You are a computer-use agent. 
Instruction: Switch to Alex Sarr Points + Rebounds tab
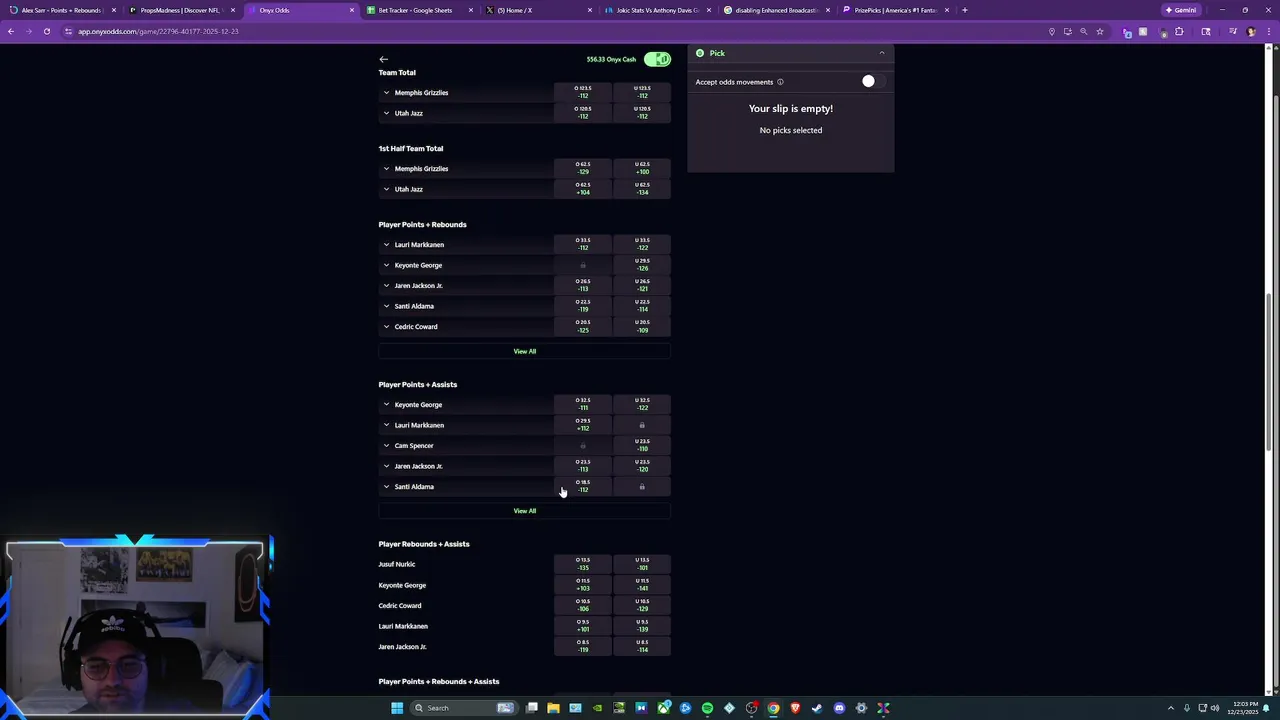[61, 10]
